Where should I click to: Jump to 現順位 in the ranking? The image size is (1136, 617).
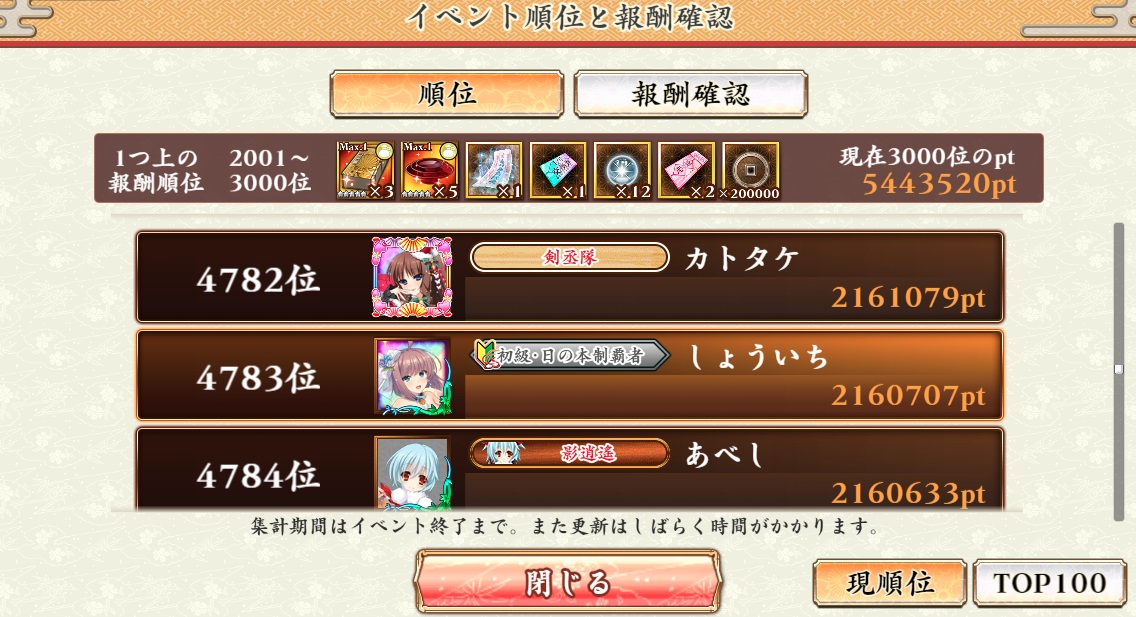890,582
